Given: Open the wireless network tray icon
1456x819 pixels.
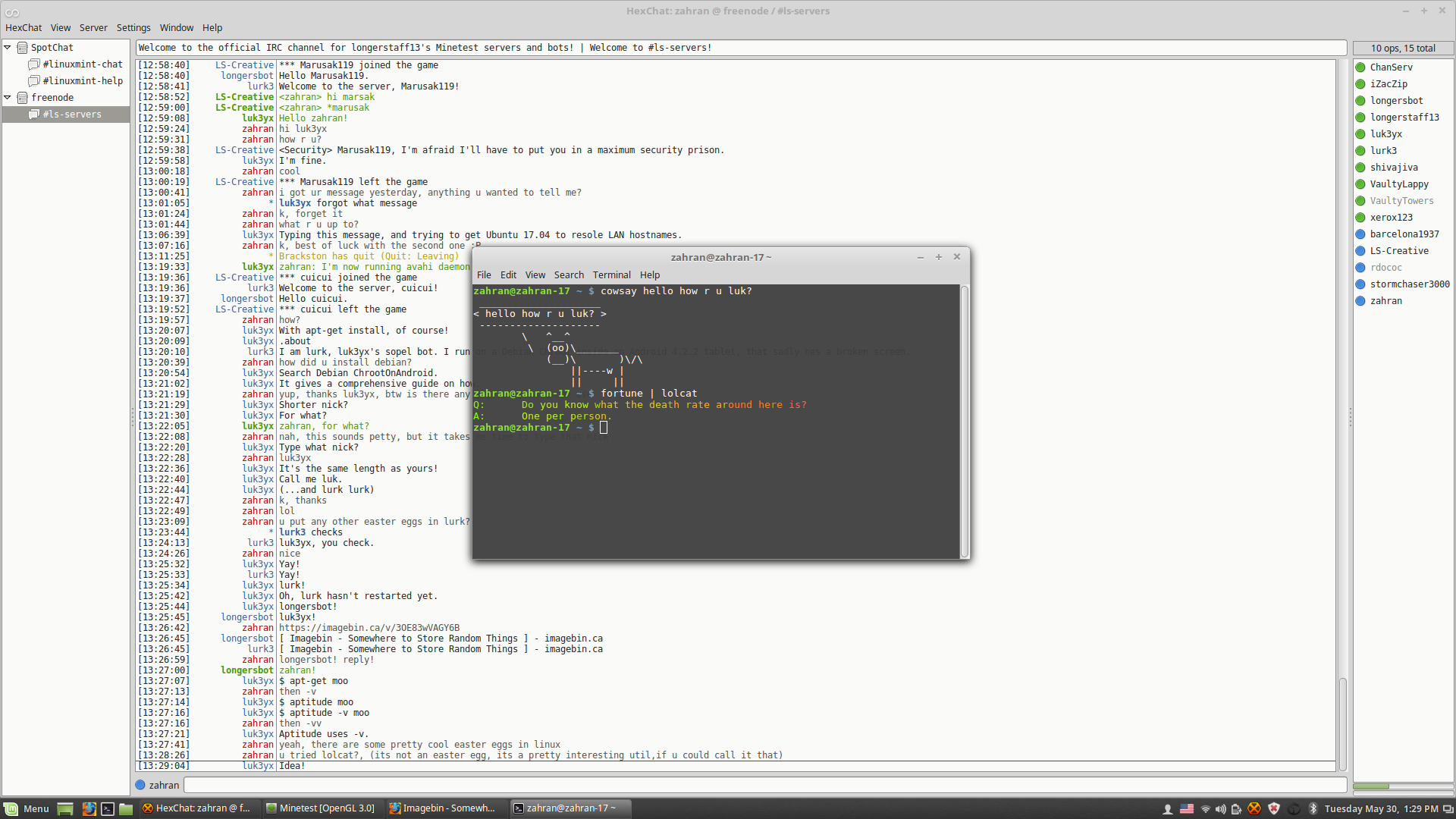Looking at the screenshot, I should pos(1205,809).
